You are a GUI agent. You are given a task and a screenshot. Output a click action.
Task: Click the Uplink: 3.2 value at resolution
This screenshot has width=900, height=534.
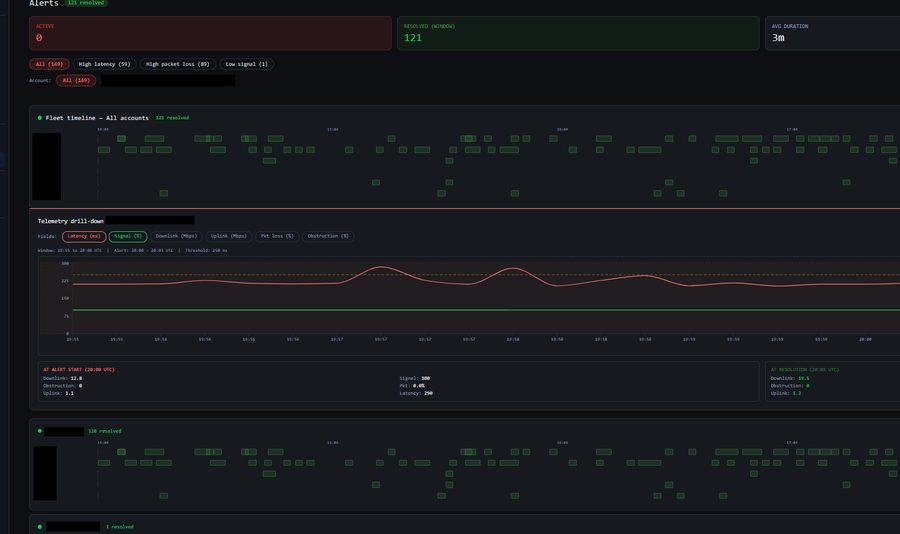(x=786, y=393)
